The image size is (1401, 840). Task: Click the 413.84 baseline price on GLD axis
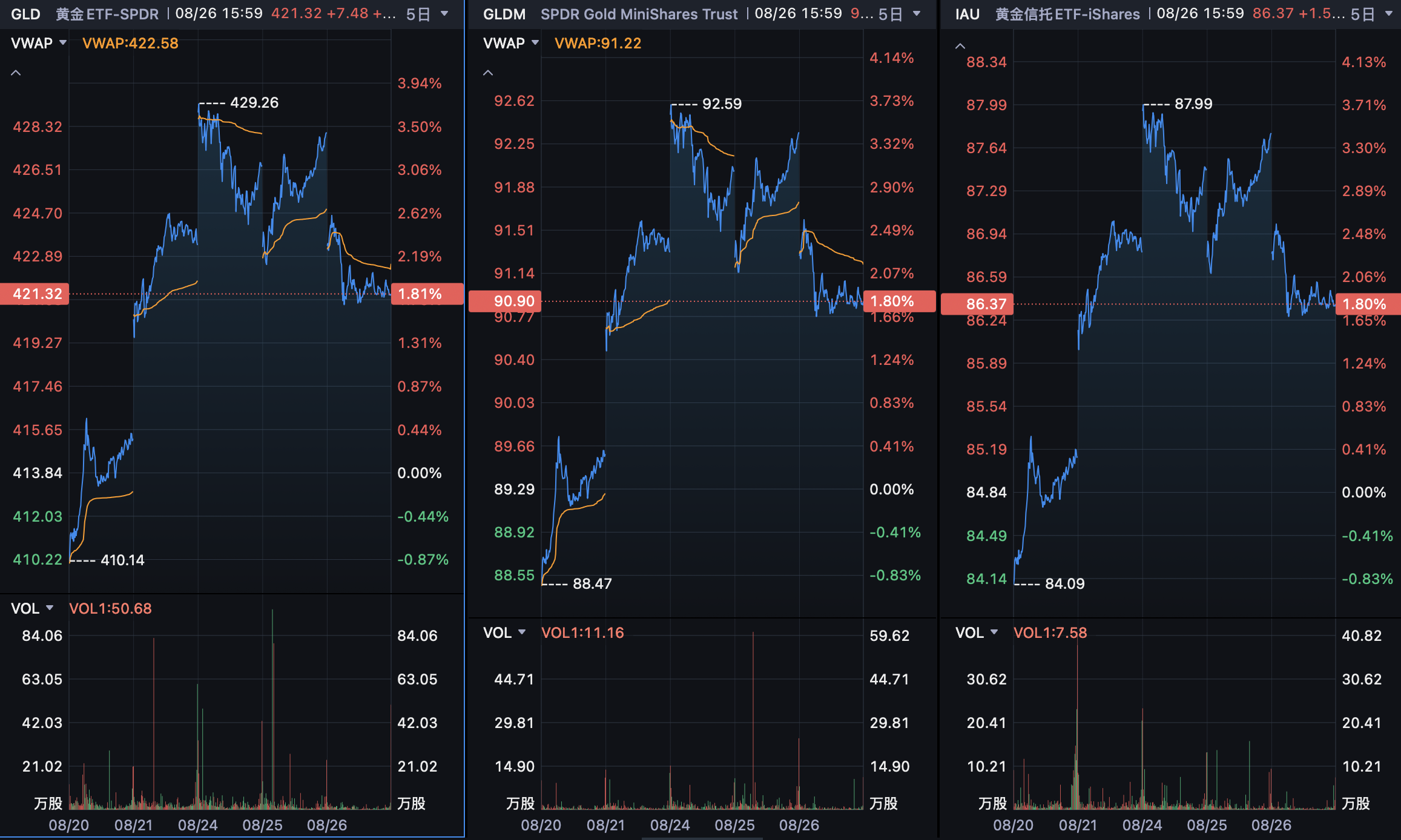tap(38, 473)
